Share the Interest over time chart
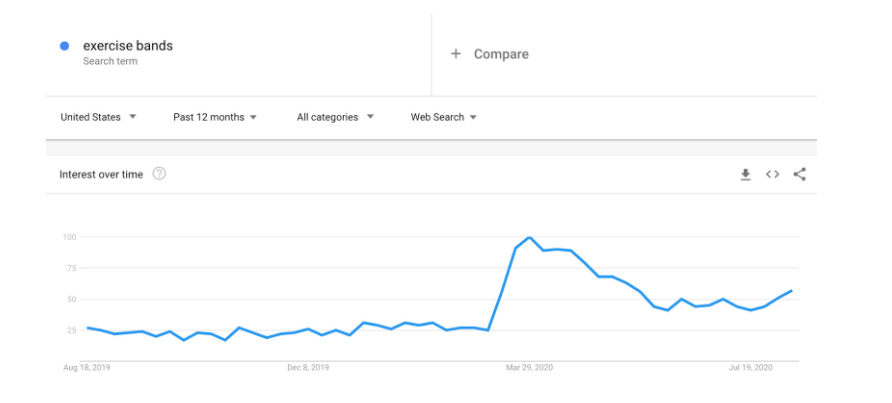This screenshot has width=892, height=403. tap(799, 175)
